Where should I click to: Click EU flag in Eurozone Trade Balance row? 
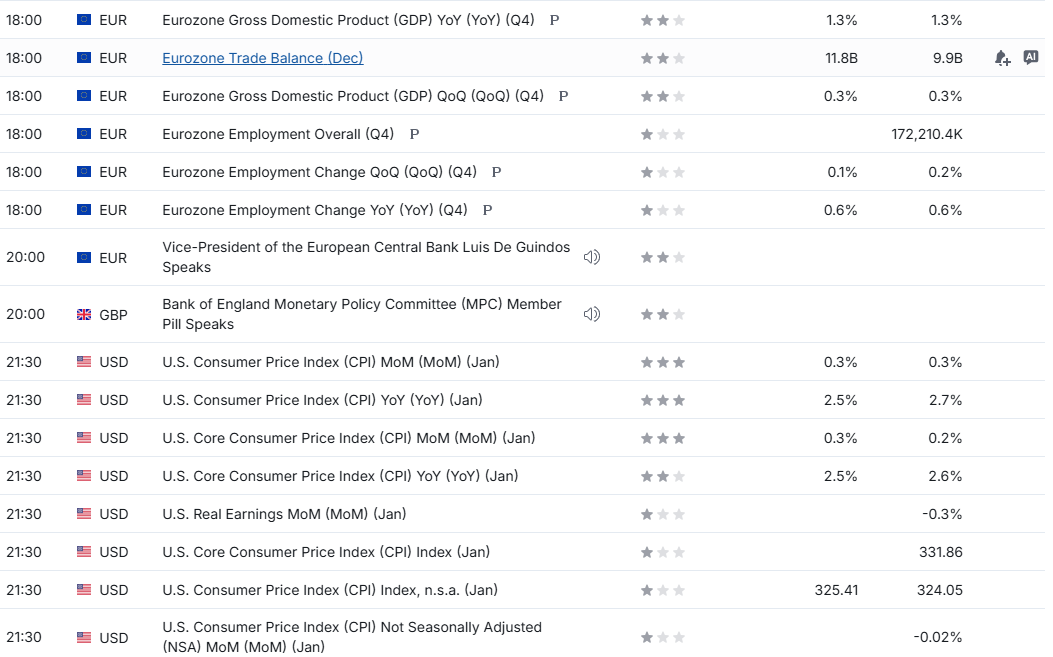[x=84, y=58]
